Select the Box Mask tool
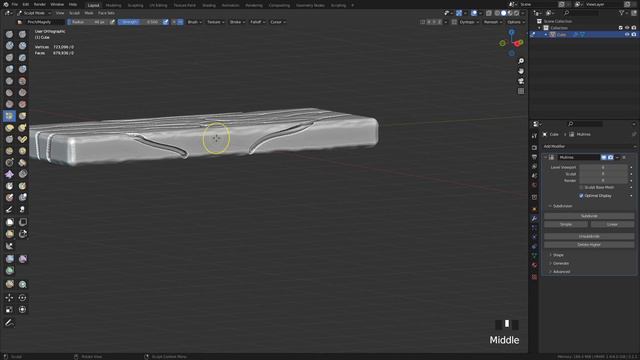 [9, 222]
